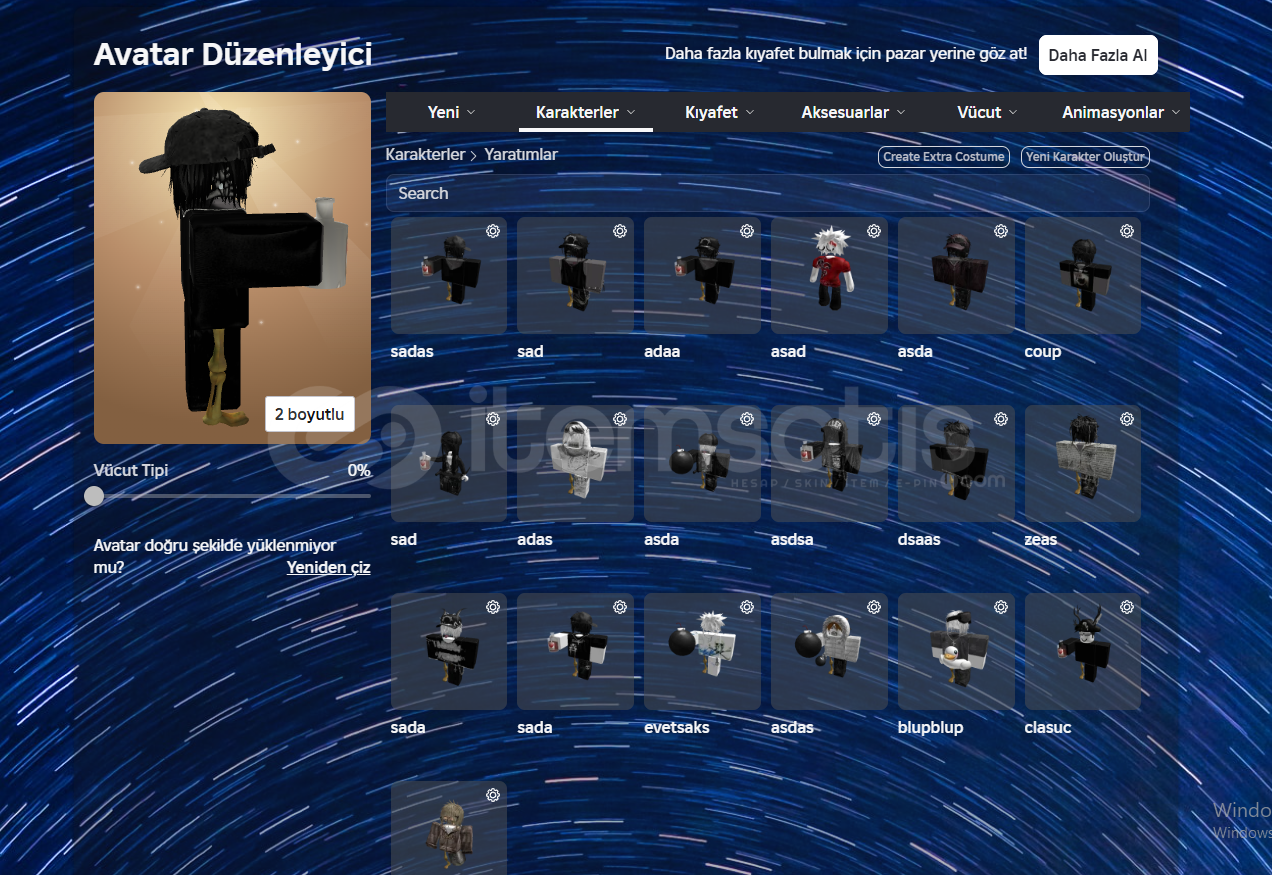This screenshot has width=1272, height=875.
Task: Select the red-shirted asad costume thumbnail
Action: point(829,276)
